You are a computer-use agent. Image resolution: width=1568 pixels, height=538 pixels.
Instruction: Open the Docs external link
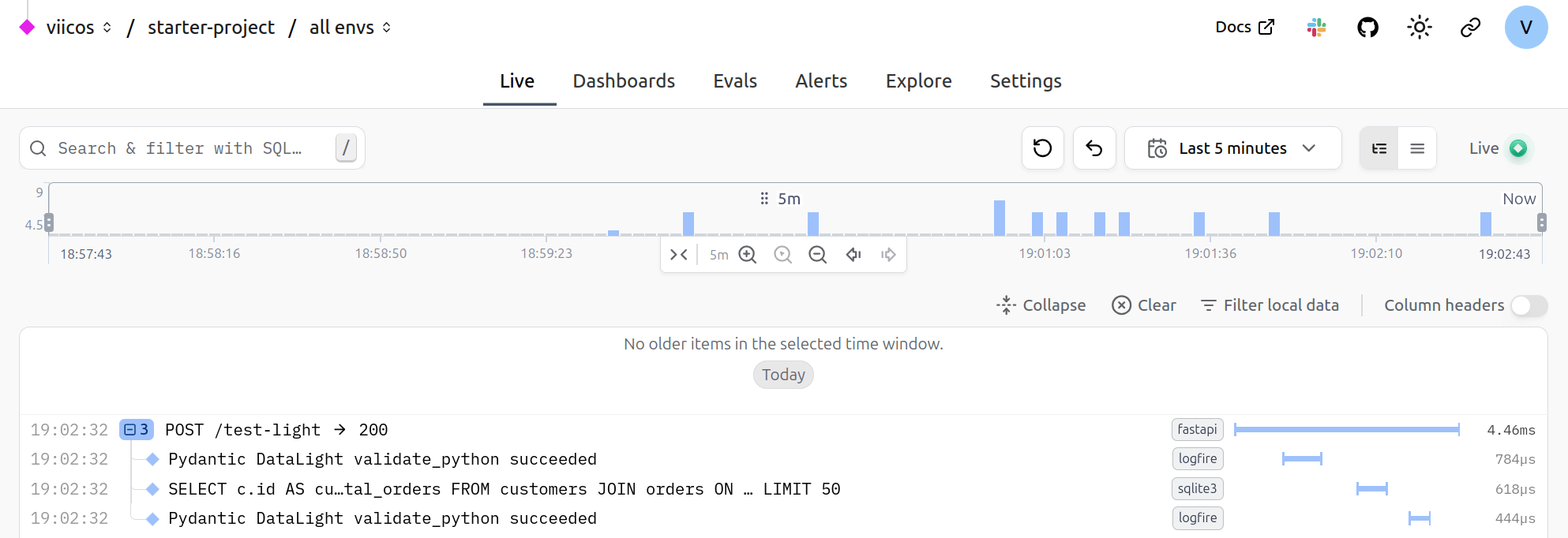1244,28
